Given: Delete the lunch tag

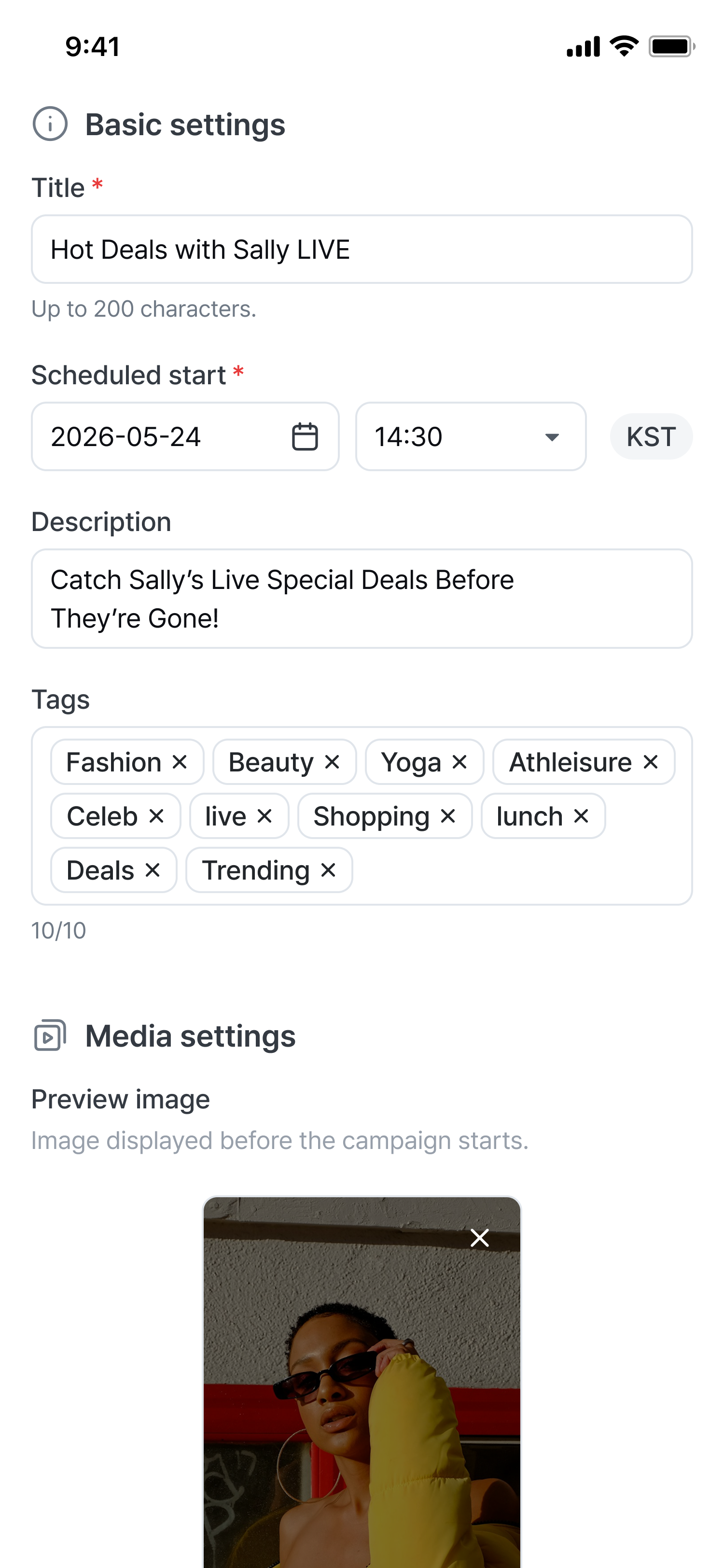Looking at the screenshot, I should point(582,816).
